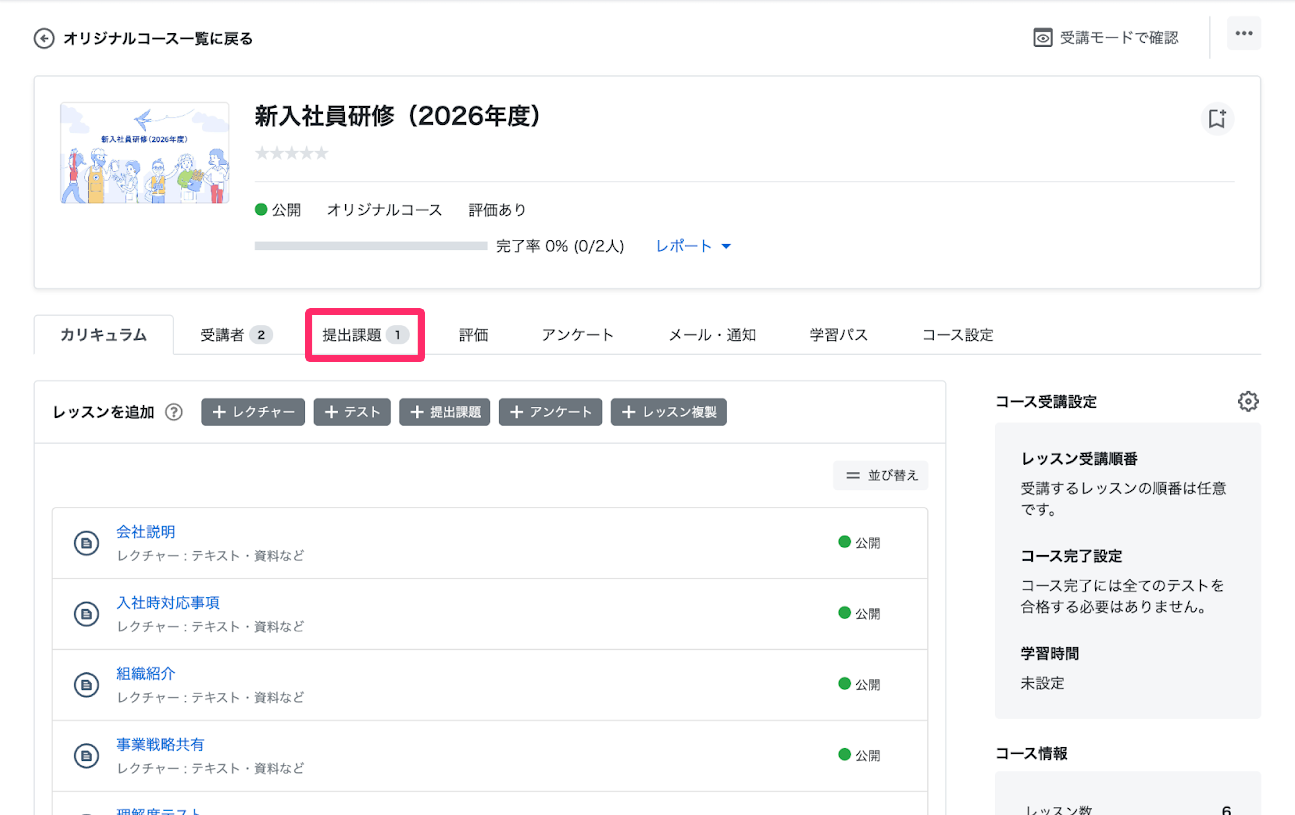
Task: Click the document icon for 事業戦略共有
Action: [87, 756]
